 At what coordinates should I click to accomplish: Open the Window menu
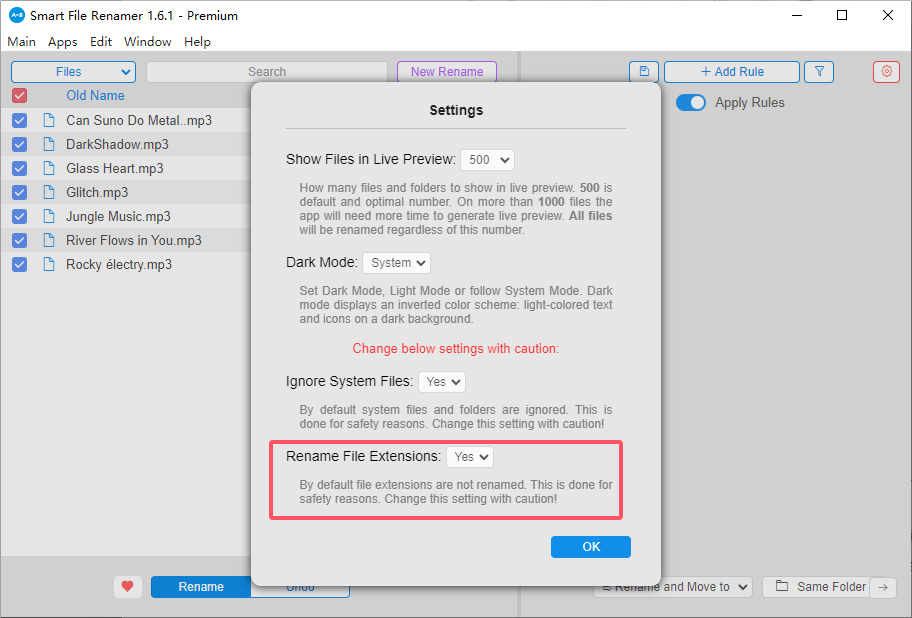(148, 42)
